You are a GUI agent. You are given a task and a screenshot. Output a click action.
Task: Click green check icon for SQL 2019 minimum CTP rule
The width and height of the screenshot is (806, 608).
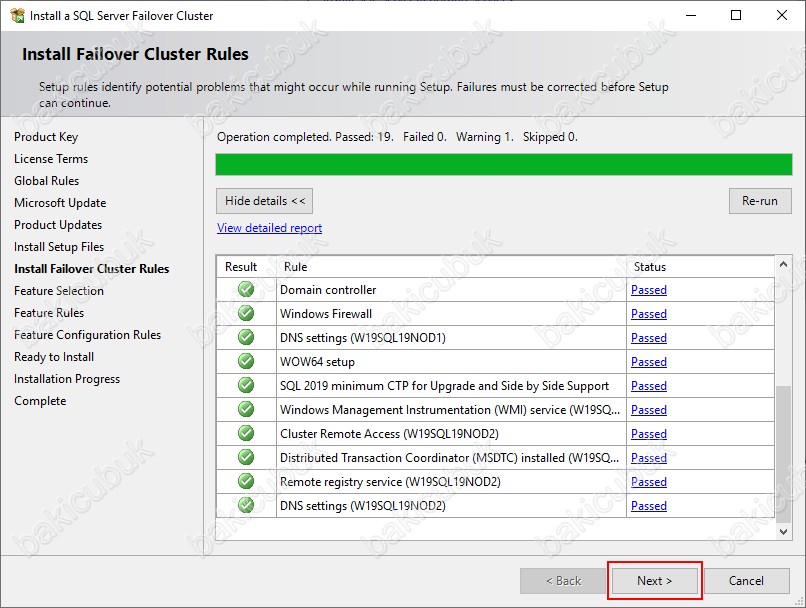coord(246,385)
